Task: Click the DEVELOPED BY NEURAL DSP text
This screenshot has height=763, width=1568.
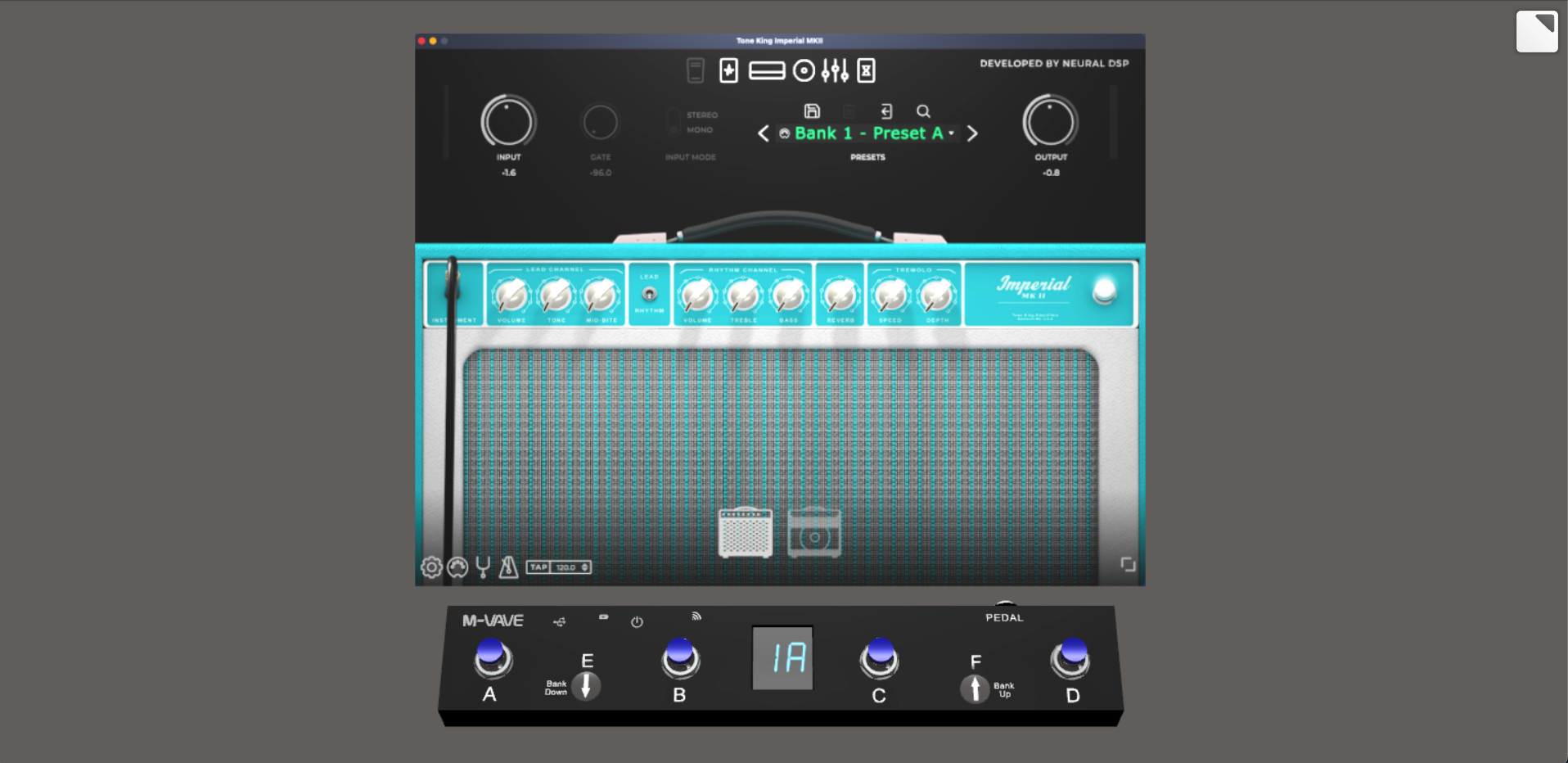Action: 1054,63
